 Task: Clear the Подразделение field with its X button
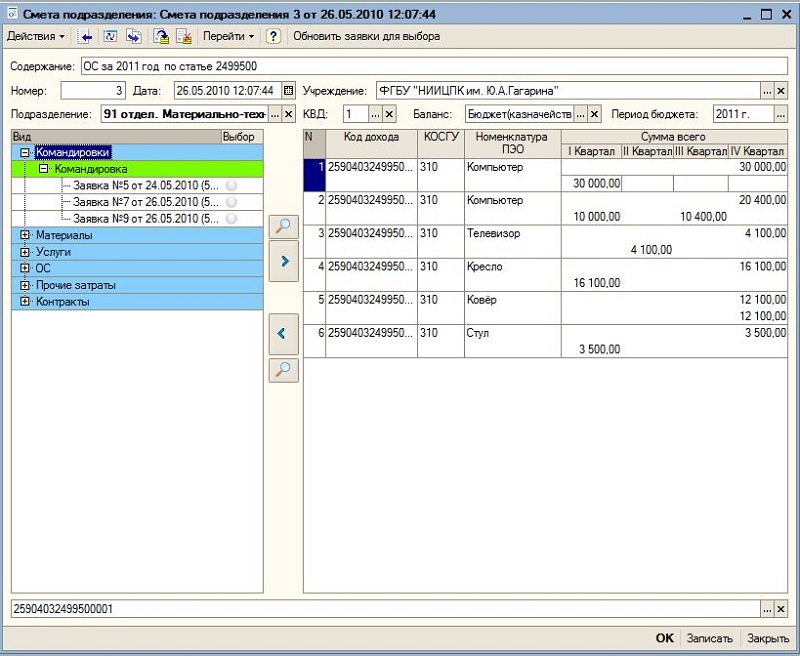coord(289,114)
